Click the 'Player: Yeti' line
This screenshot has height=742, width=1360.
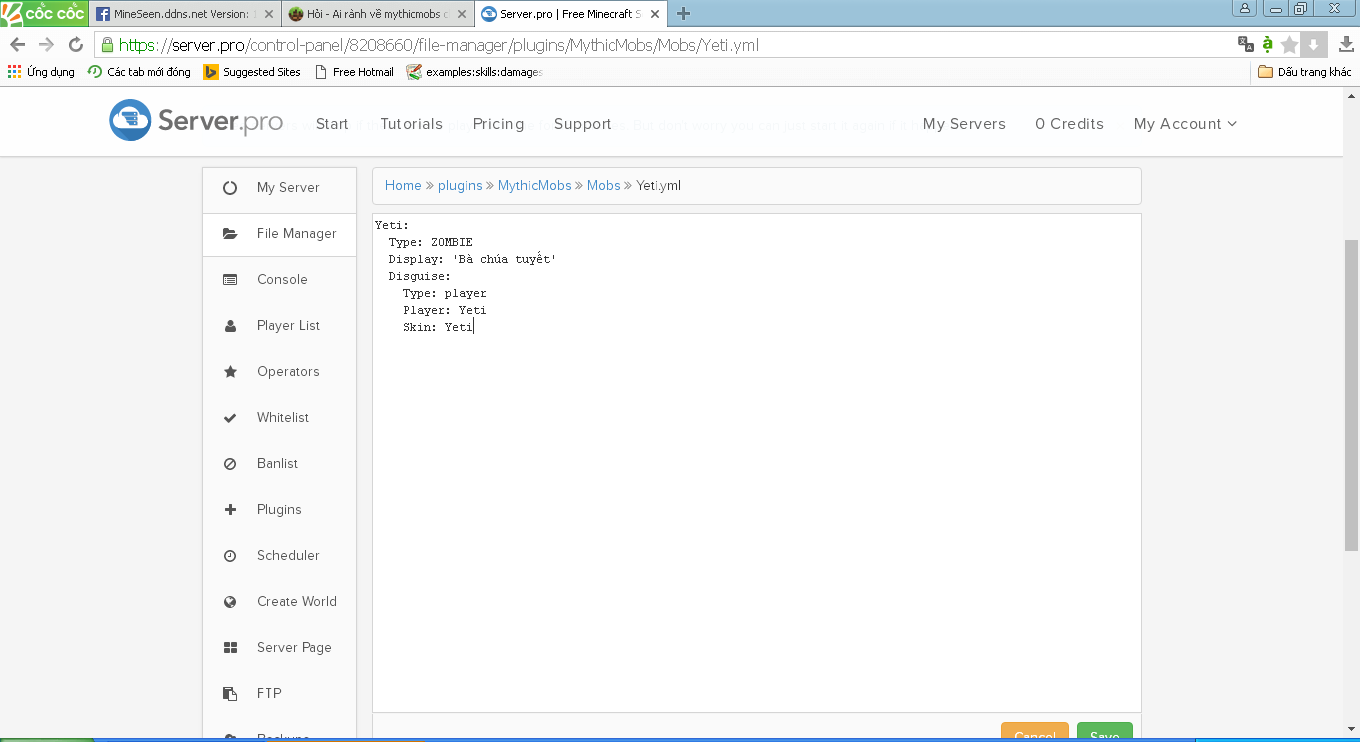[445, 310]
